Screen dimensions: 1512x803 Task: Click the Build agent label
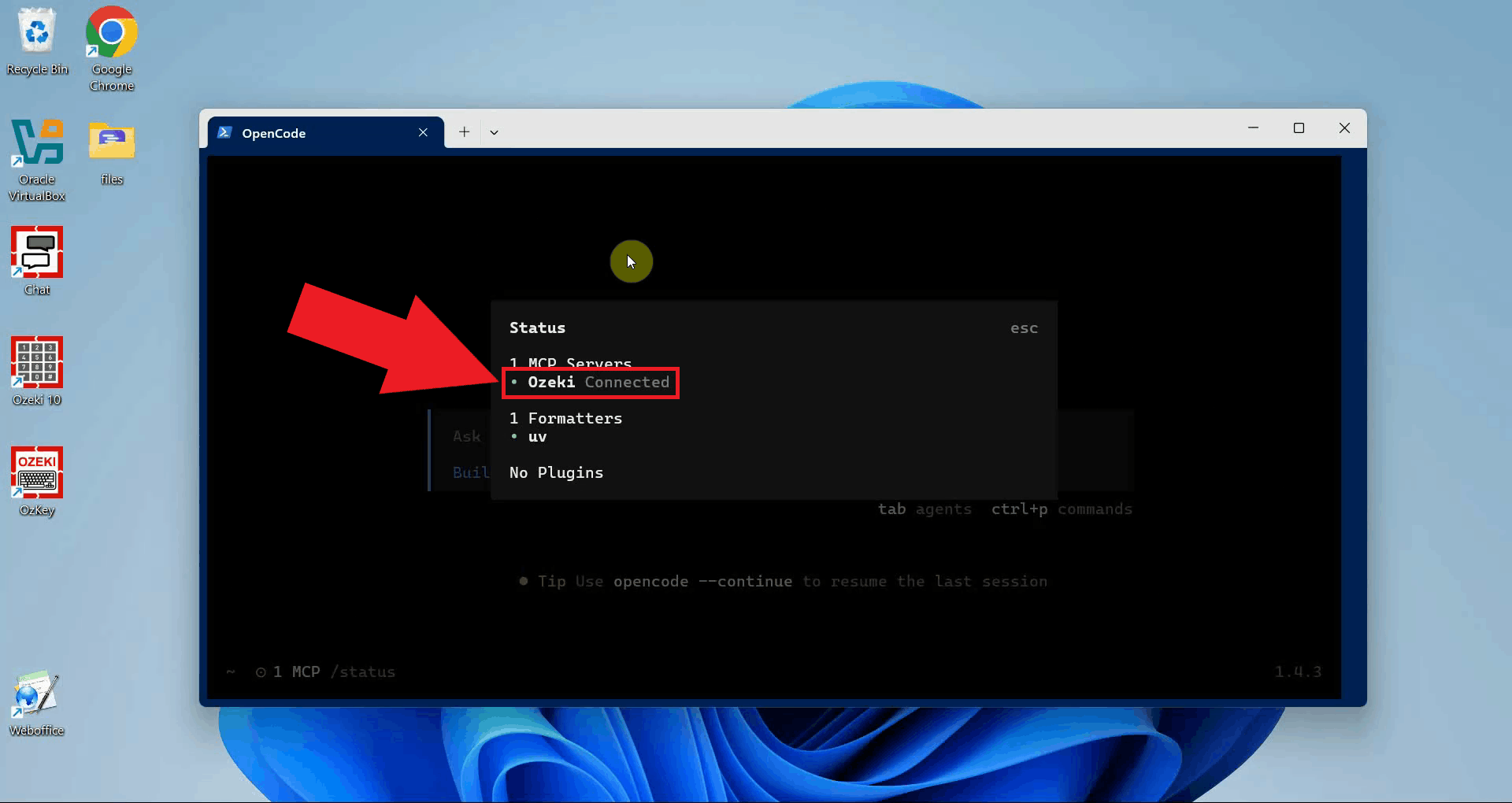click(471, 472)
